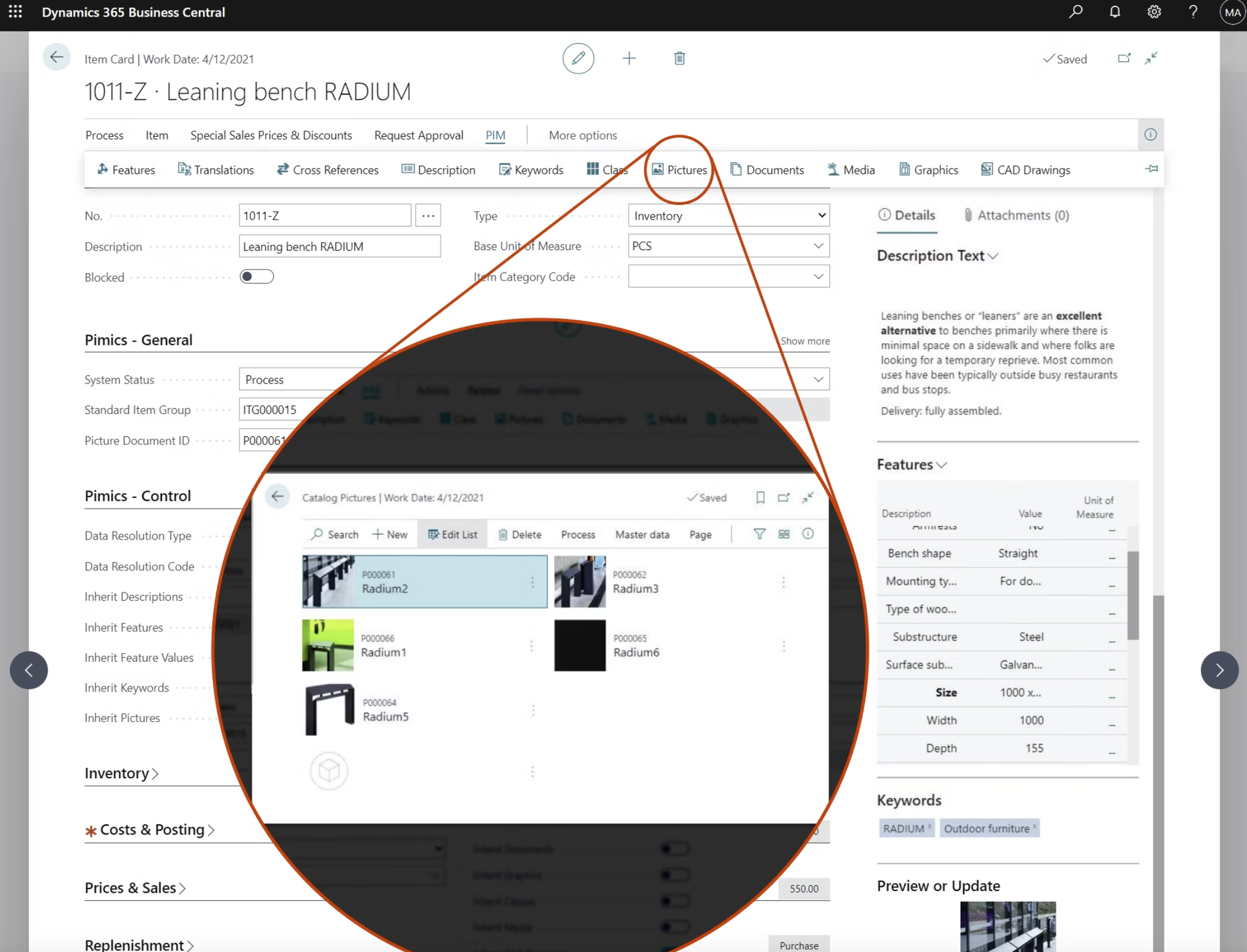Click the trash delete icon
The height and width of the screenshot is (952, 1247).
(679, 59)
